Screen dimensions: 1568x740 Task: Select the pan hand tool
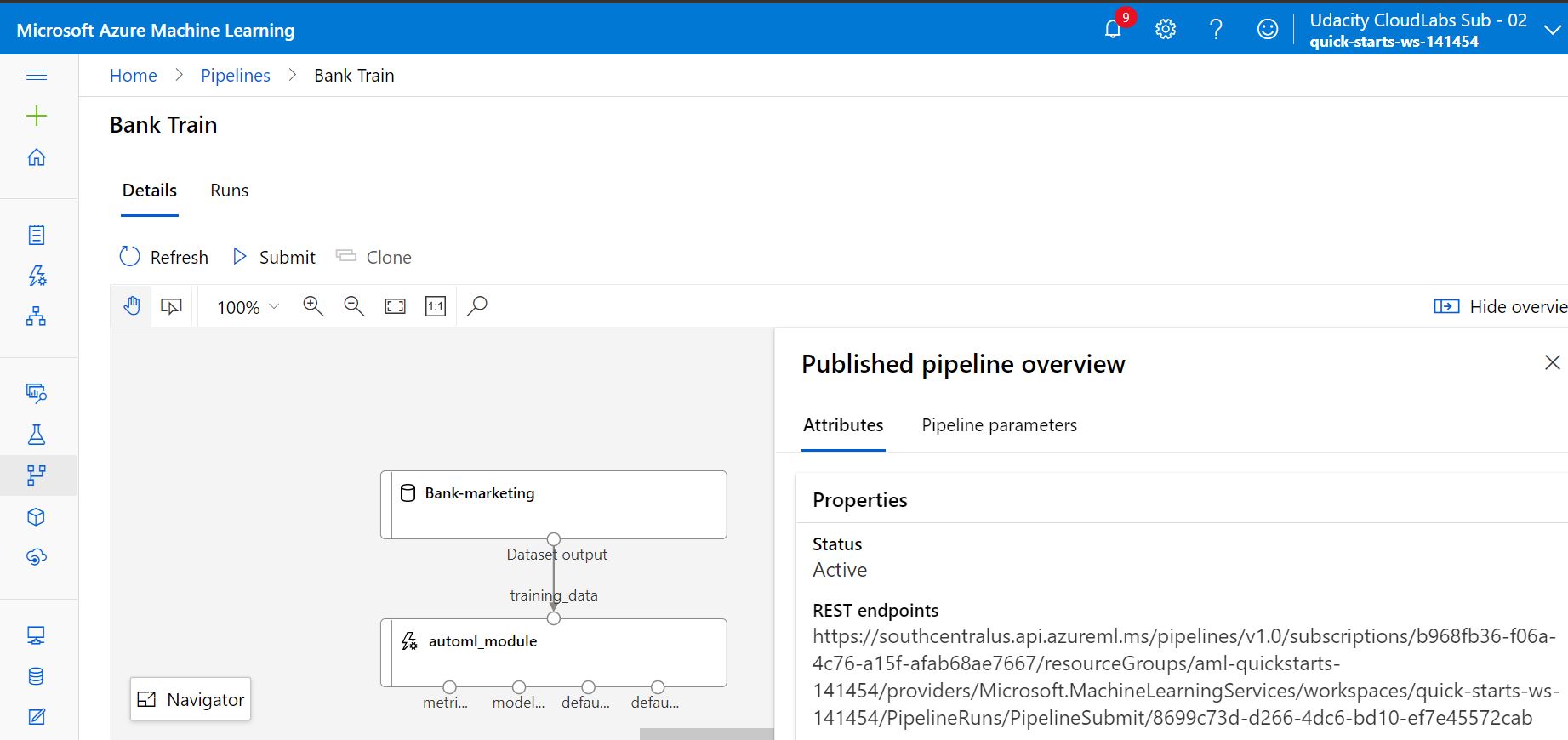pyautogui.click(x=132, y=306)
